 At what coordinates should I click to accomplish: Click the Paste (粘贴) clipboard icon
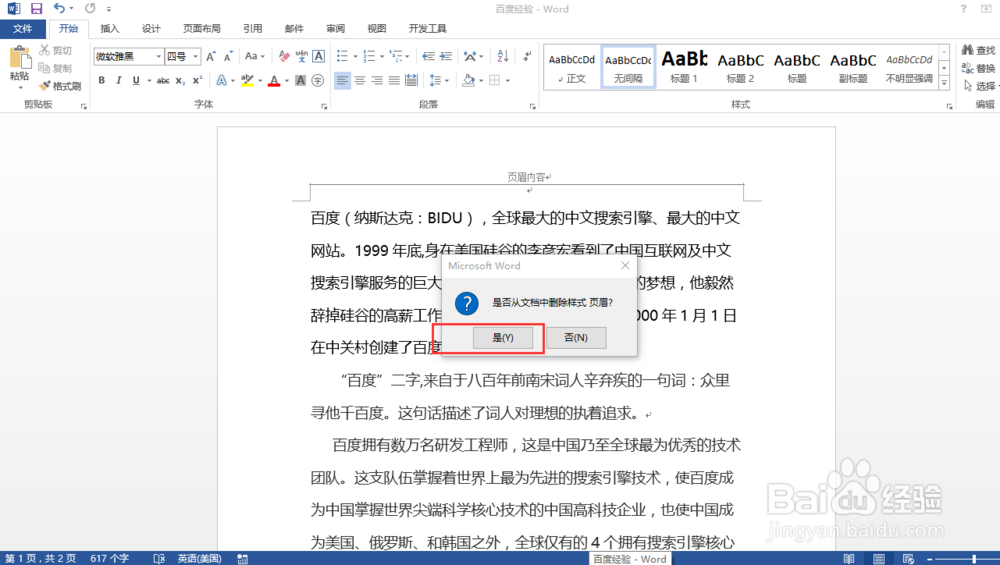(20, 58)
